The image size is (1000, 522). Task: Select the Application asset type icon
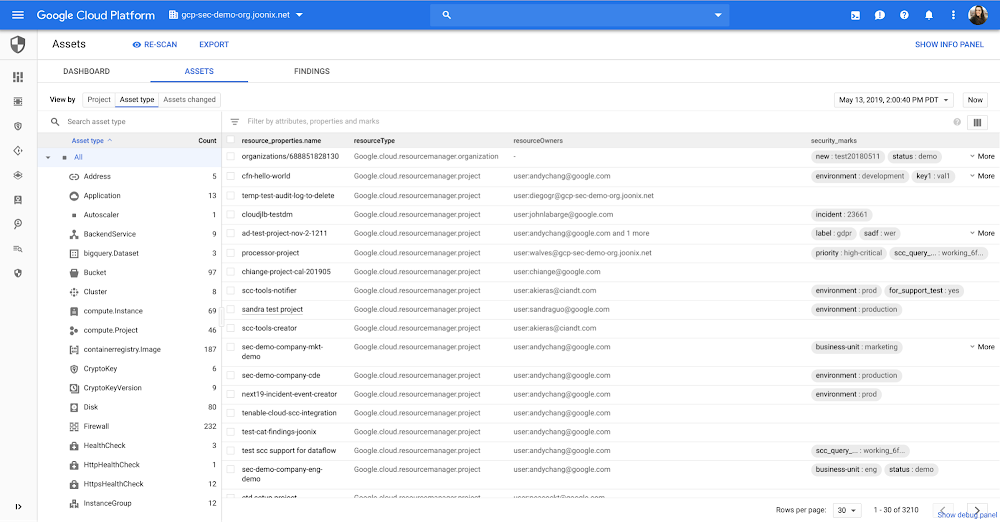coord(74,196)
